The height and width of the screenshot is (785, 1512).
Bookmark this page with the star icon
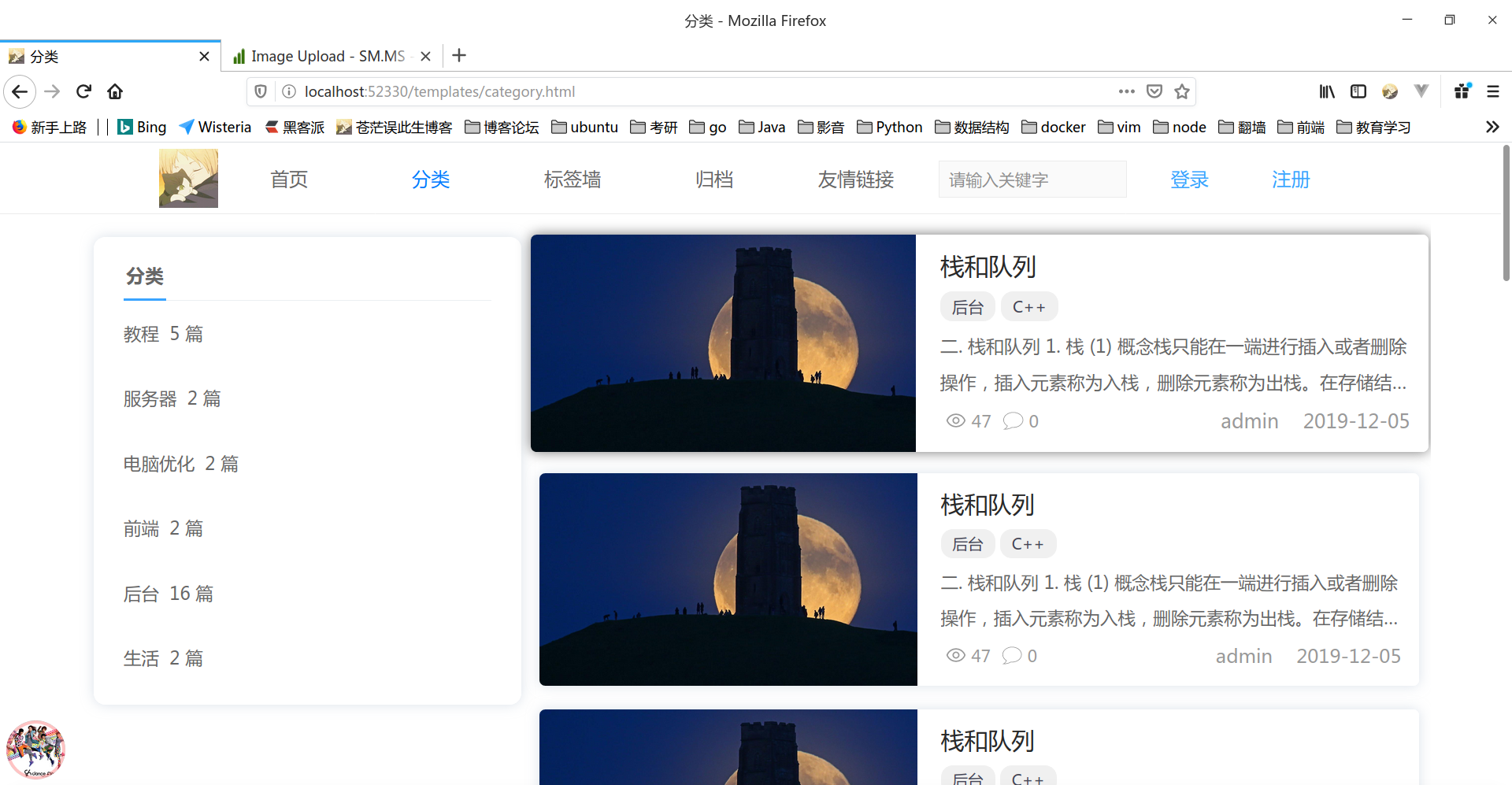(x=1181, y=91)
